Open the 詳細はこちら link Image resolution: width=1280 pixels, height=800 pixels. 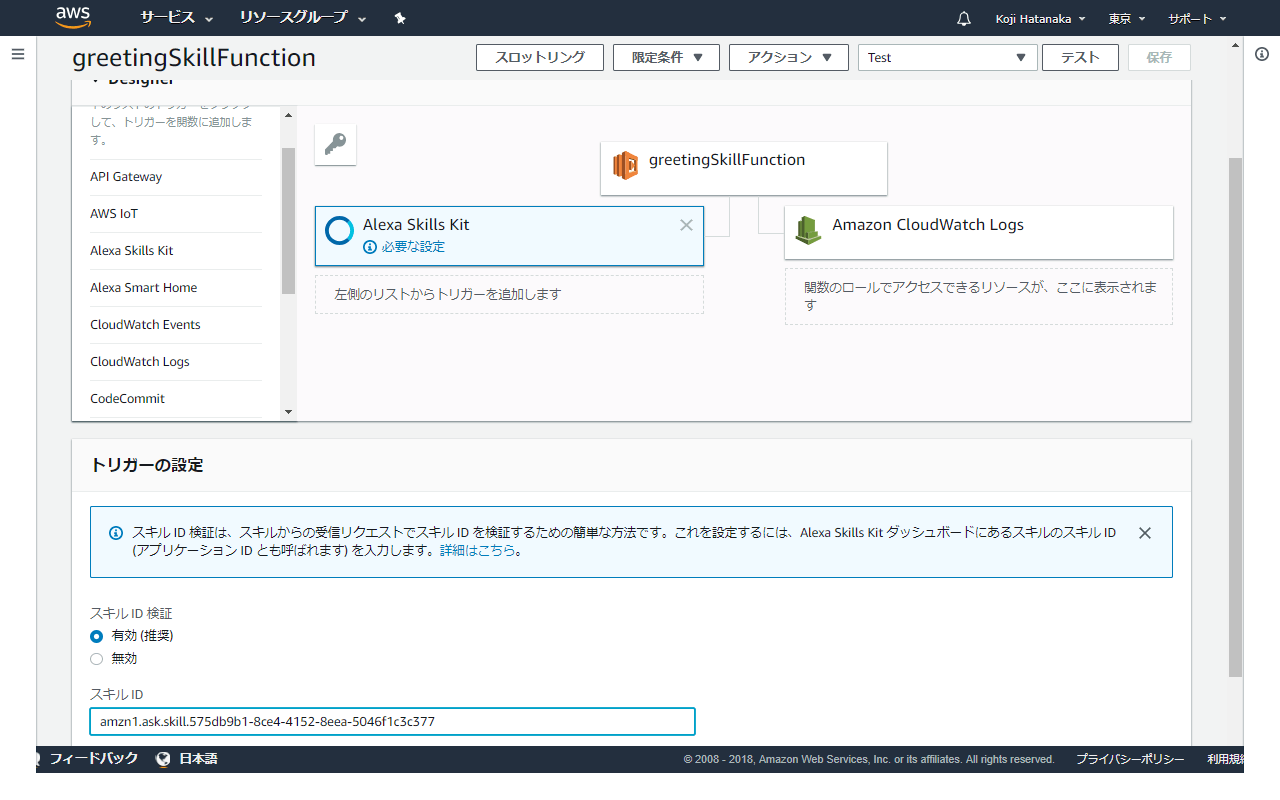(479, 550)
